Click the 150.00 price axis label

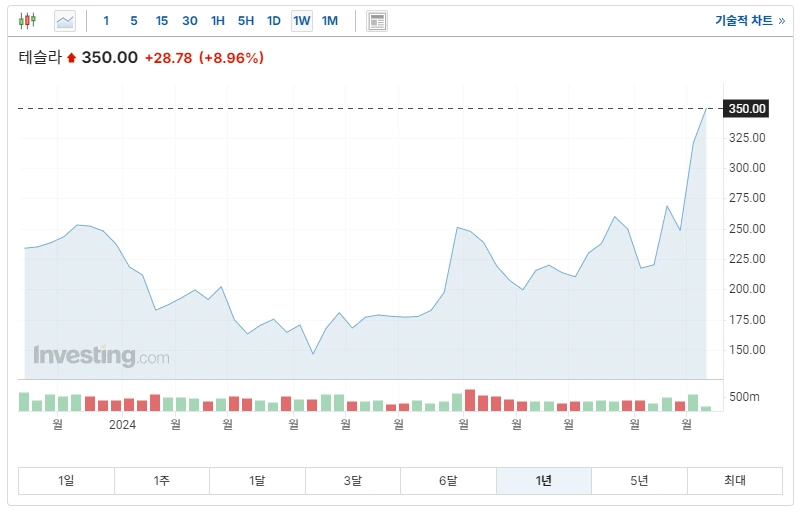click(x=747, y=350)
